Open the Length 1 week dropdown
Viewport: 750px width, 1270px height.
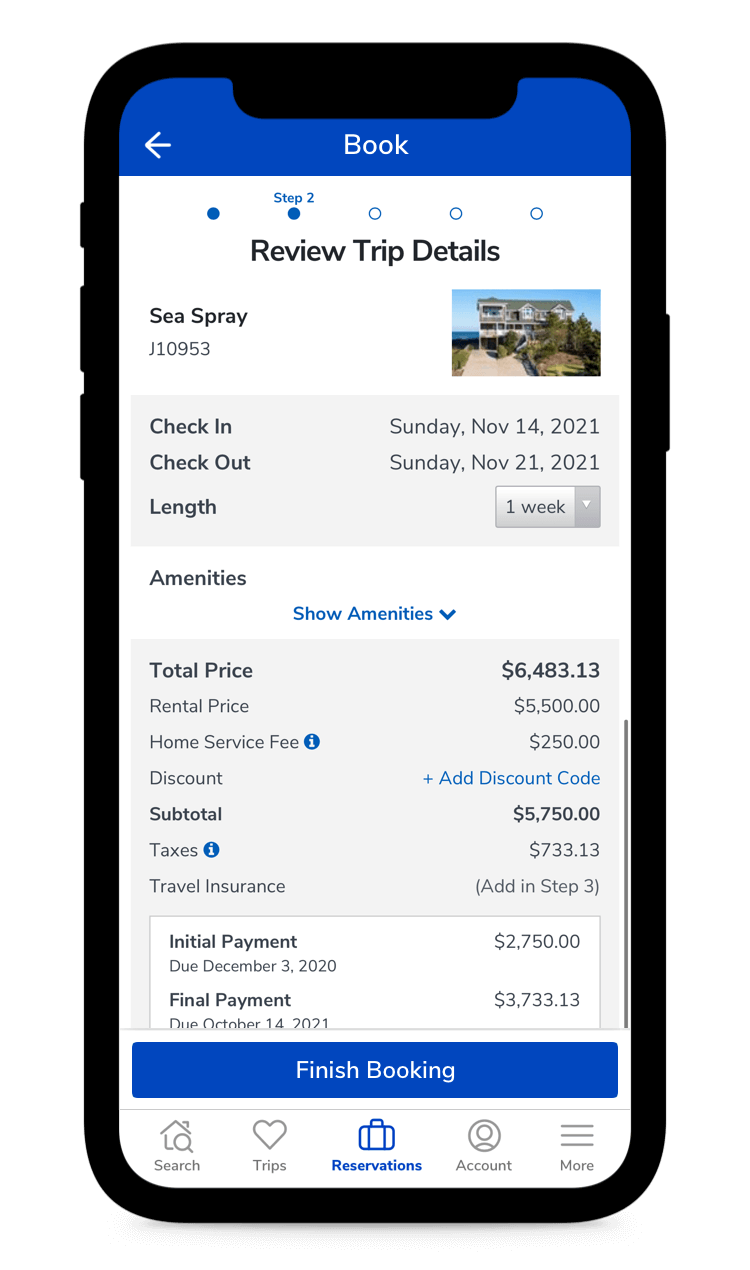547,507
